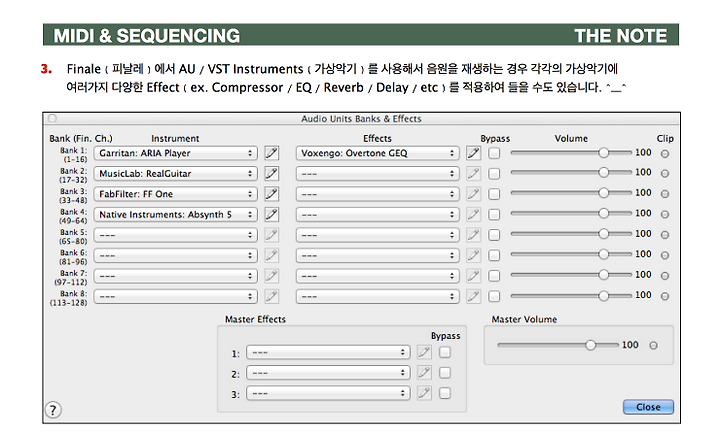Click Bank 6 instrument edit pencil icon
720x434 pixels.
click(271, 255)
